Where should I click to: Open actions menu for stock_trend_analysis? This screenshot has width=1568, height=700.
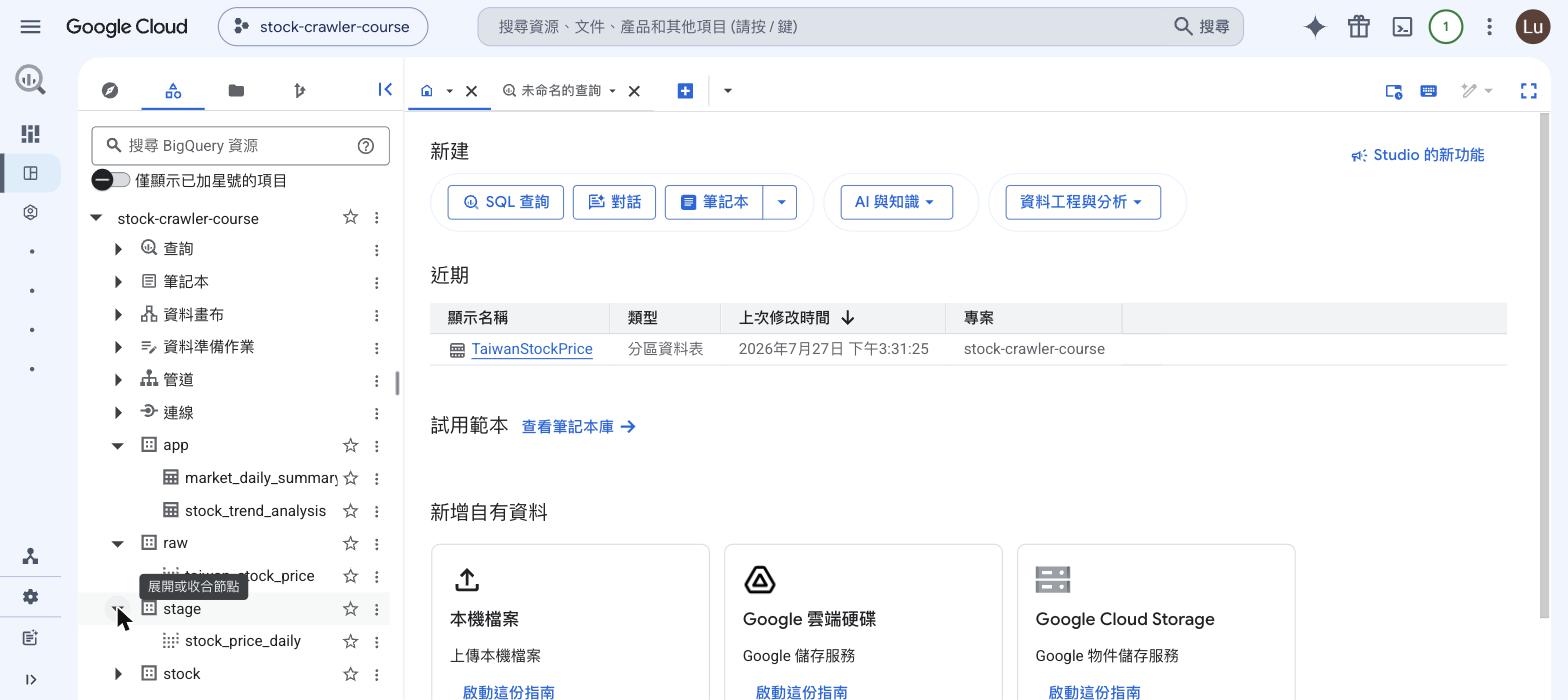tap(376, 511)
